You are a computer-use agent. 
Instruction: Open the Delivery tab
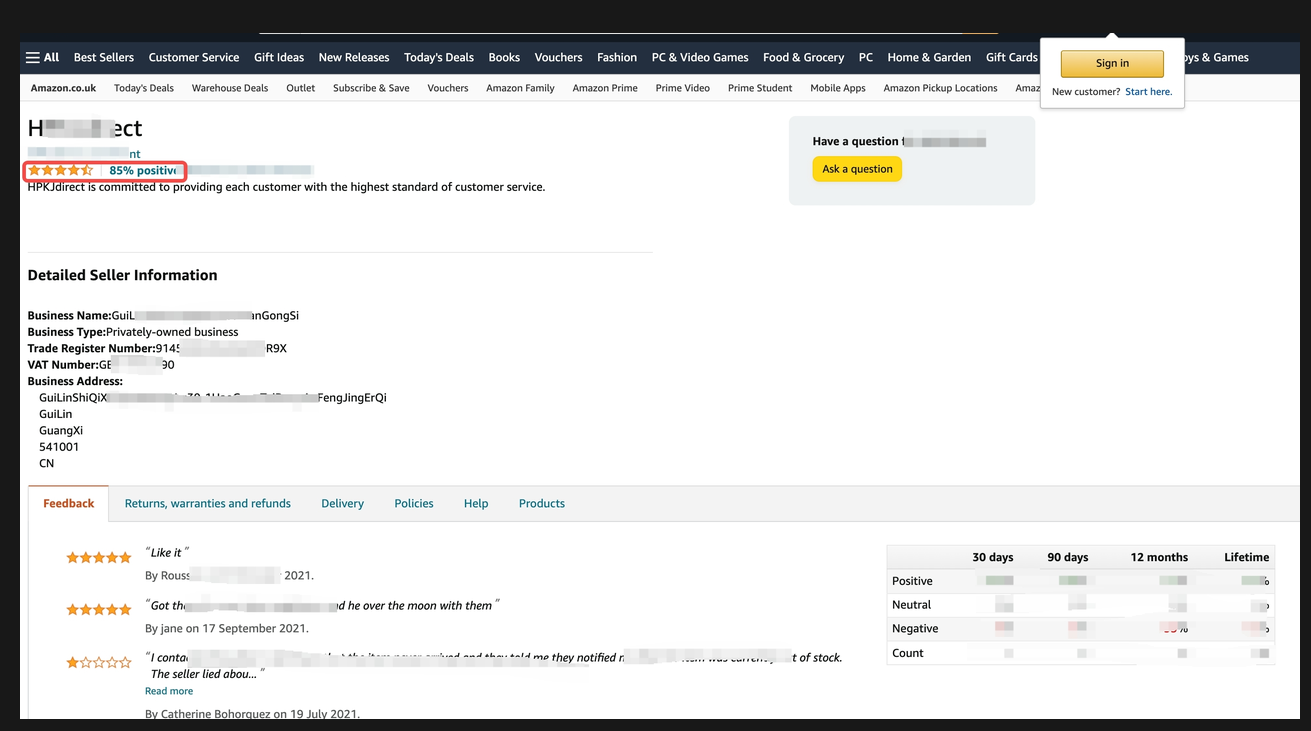point(342,503)
